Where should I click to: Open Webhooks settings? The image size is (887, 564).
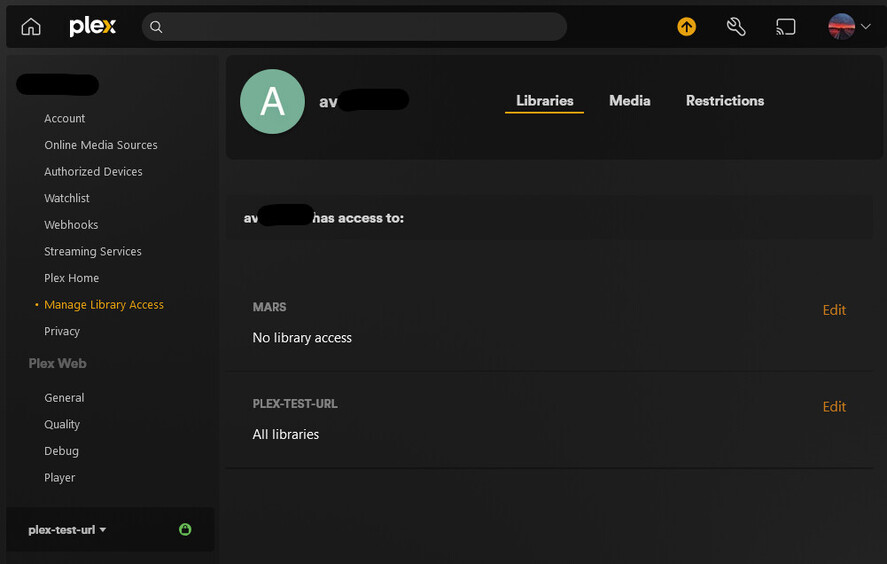tap(71, 225)
